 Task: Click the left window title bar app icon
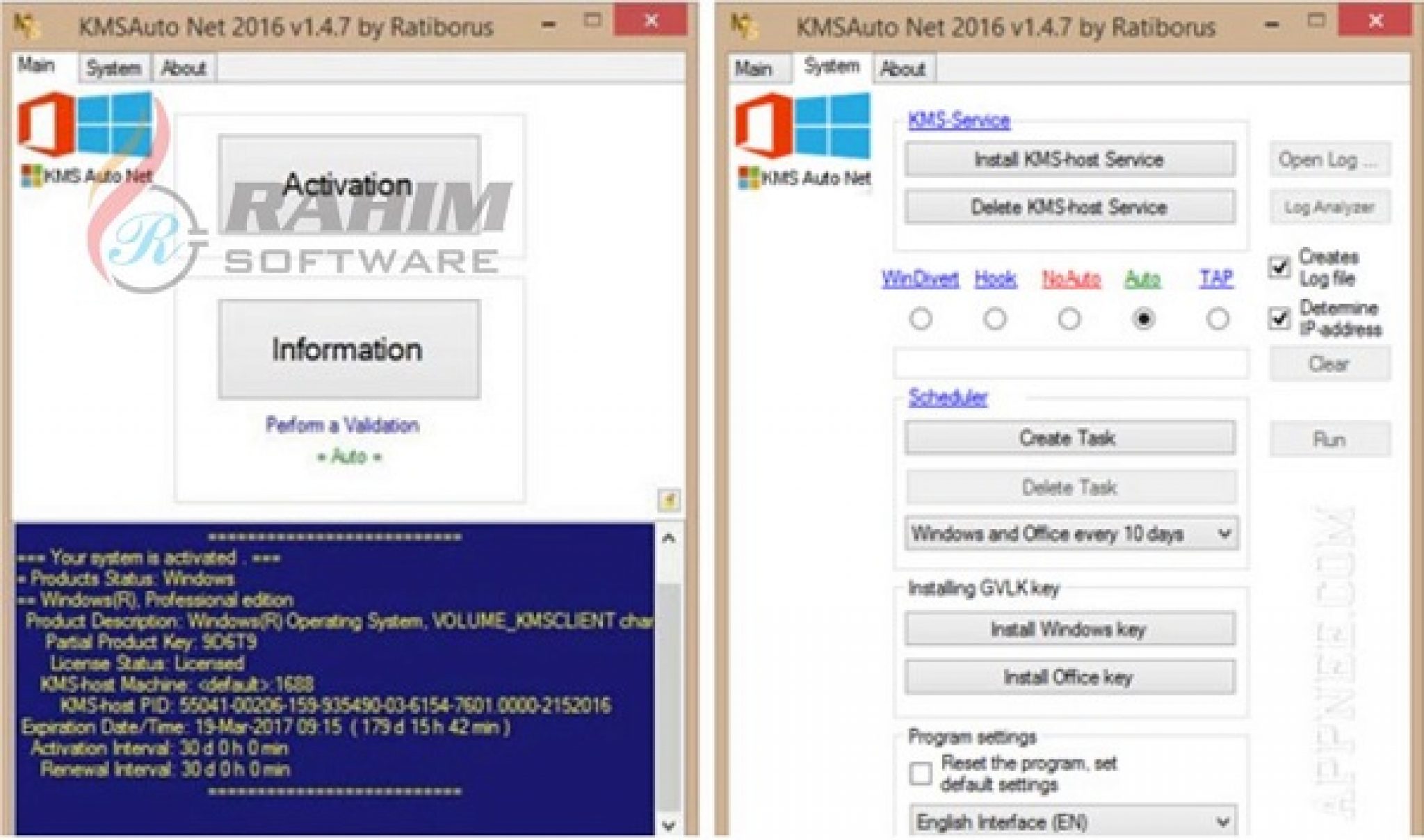27,26
